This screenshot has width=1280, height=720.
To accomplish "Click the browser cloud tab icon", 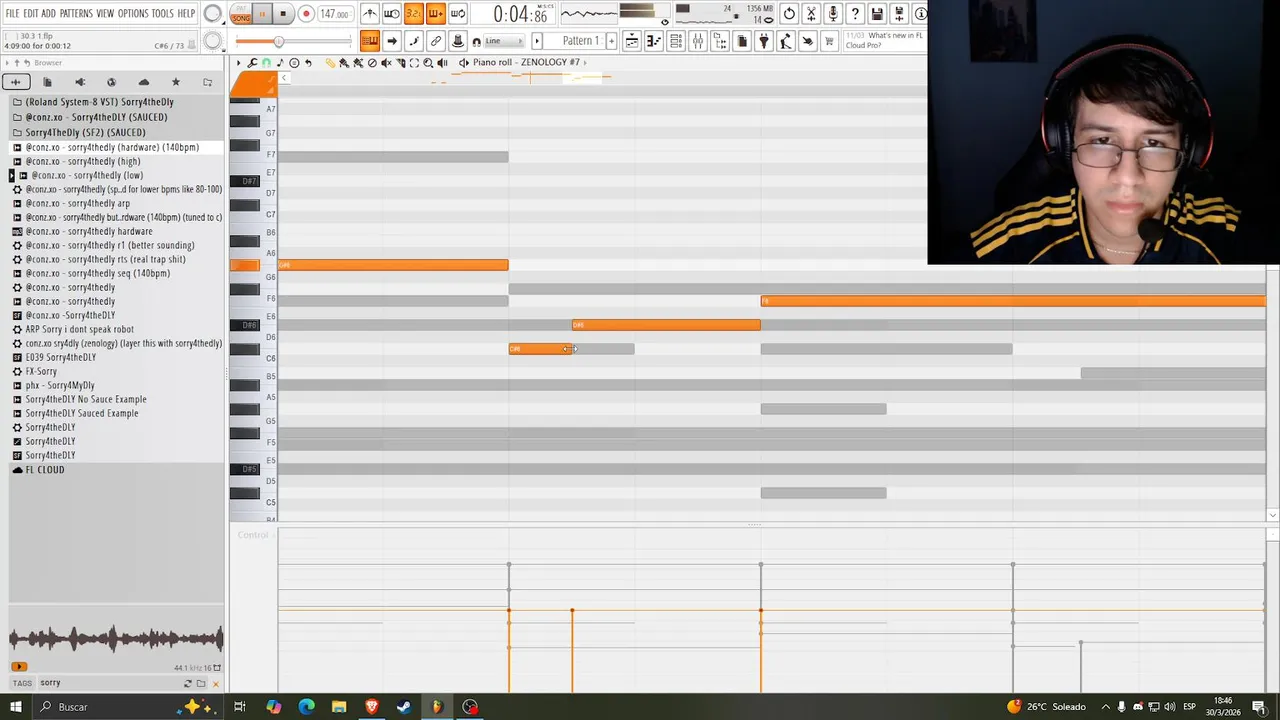I will (143, 82).
